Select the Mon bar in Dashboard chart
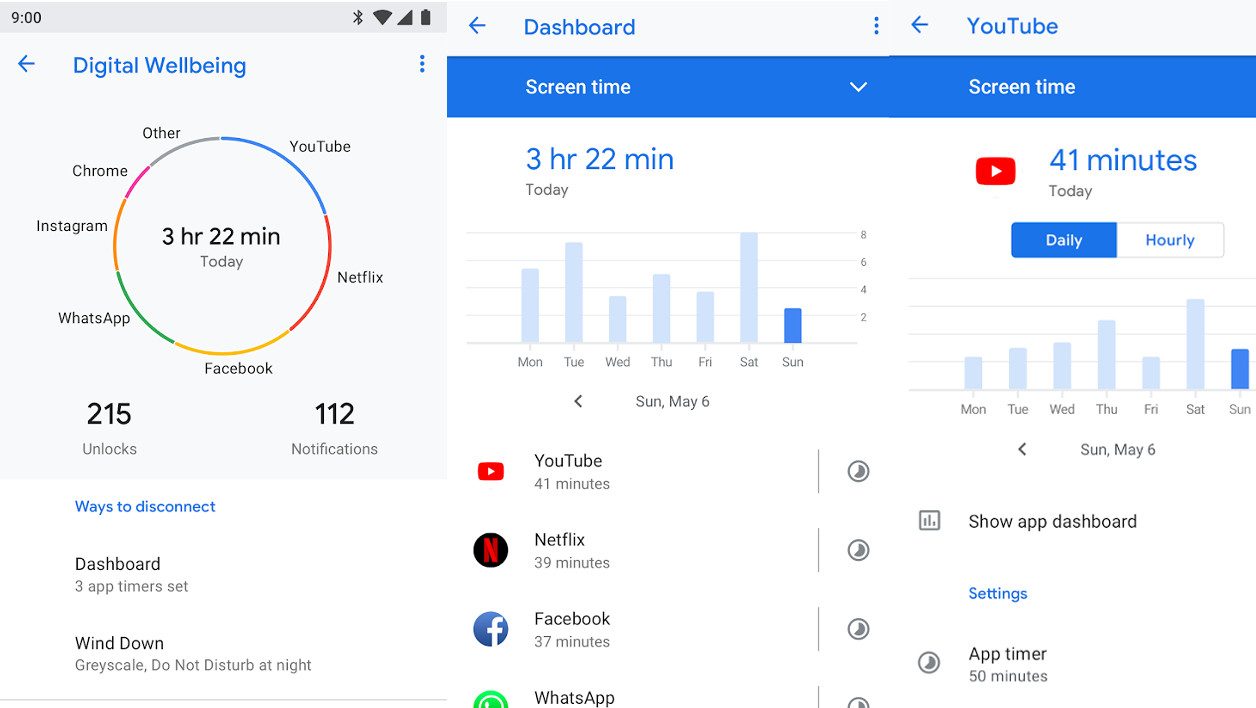 click(530, 305)
